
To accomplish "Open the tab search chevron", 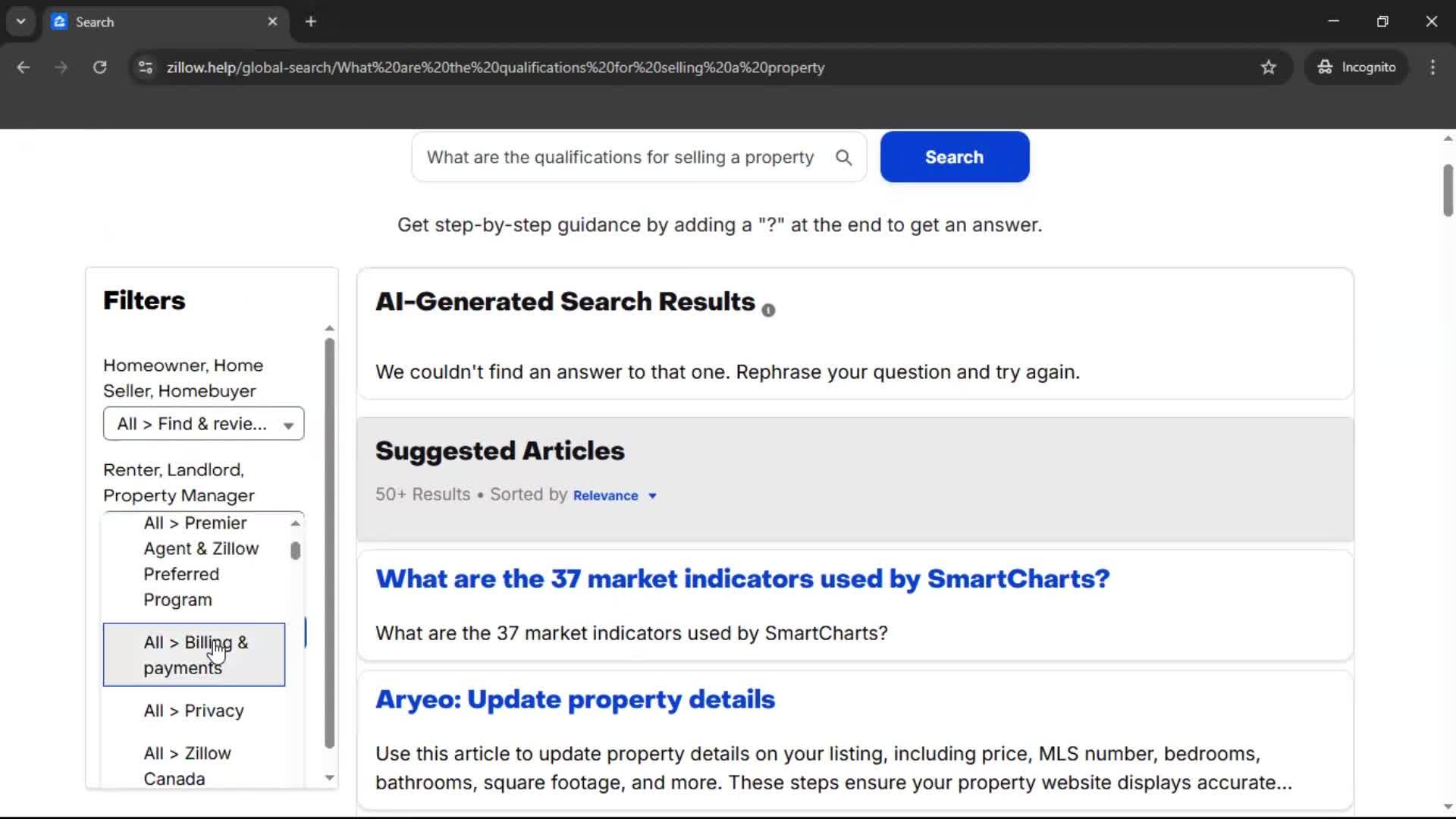I will [20, 21].
